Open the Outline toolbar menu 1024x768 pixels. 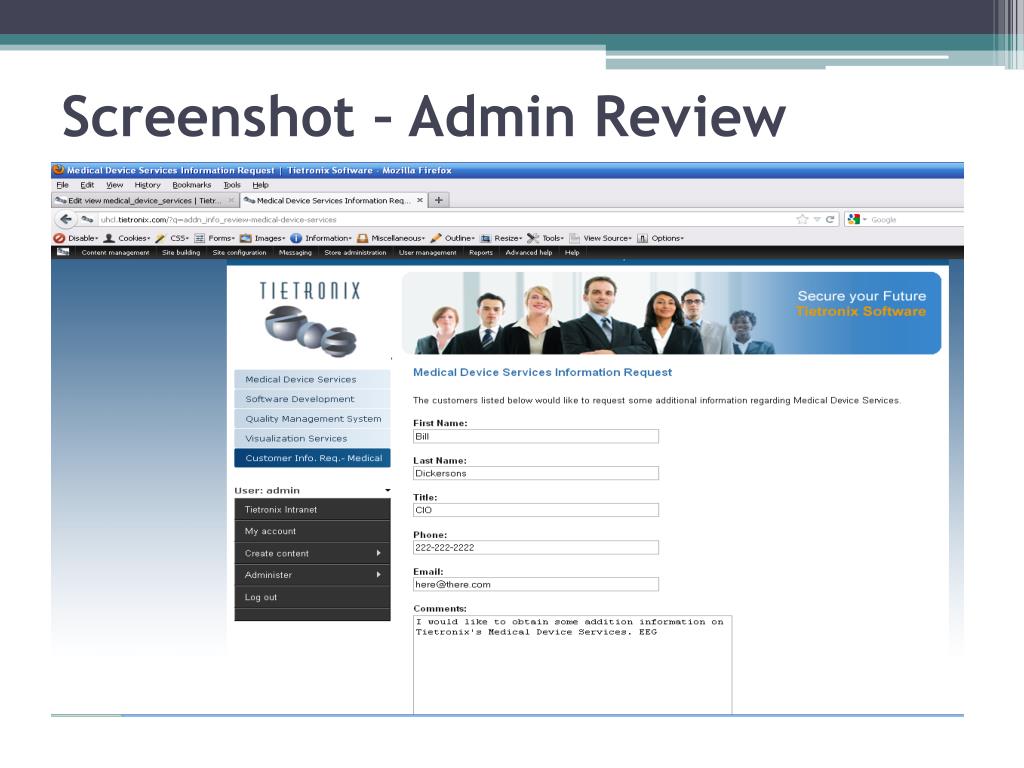click(x=452, y=238)
